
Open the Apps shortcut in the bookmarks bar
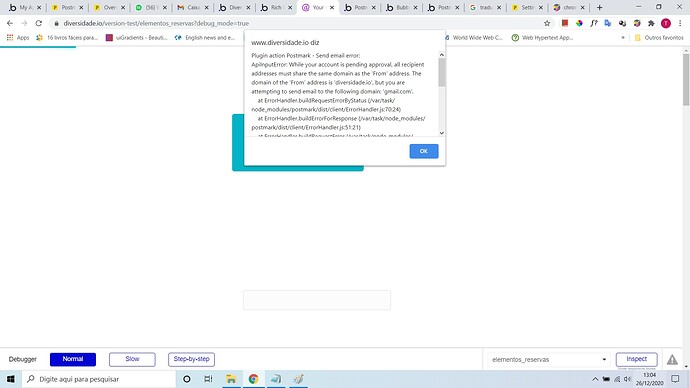[18, 38]
